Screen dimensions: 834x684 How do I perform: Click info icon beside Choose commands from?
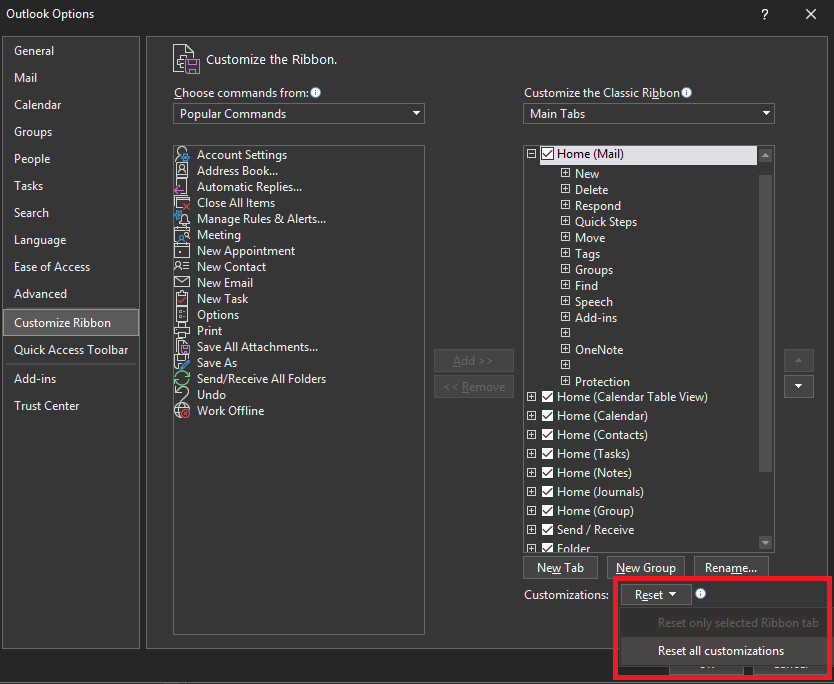click(315, 93)
